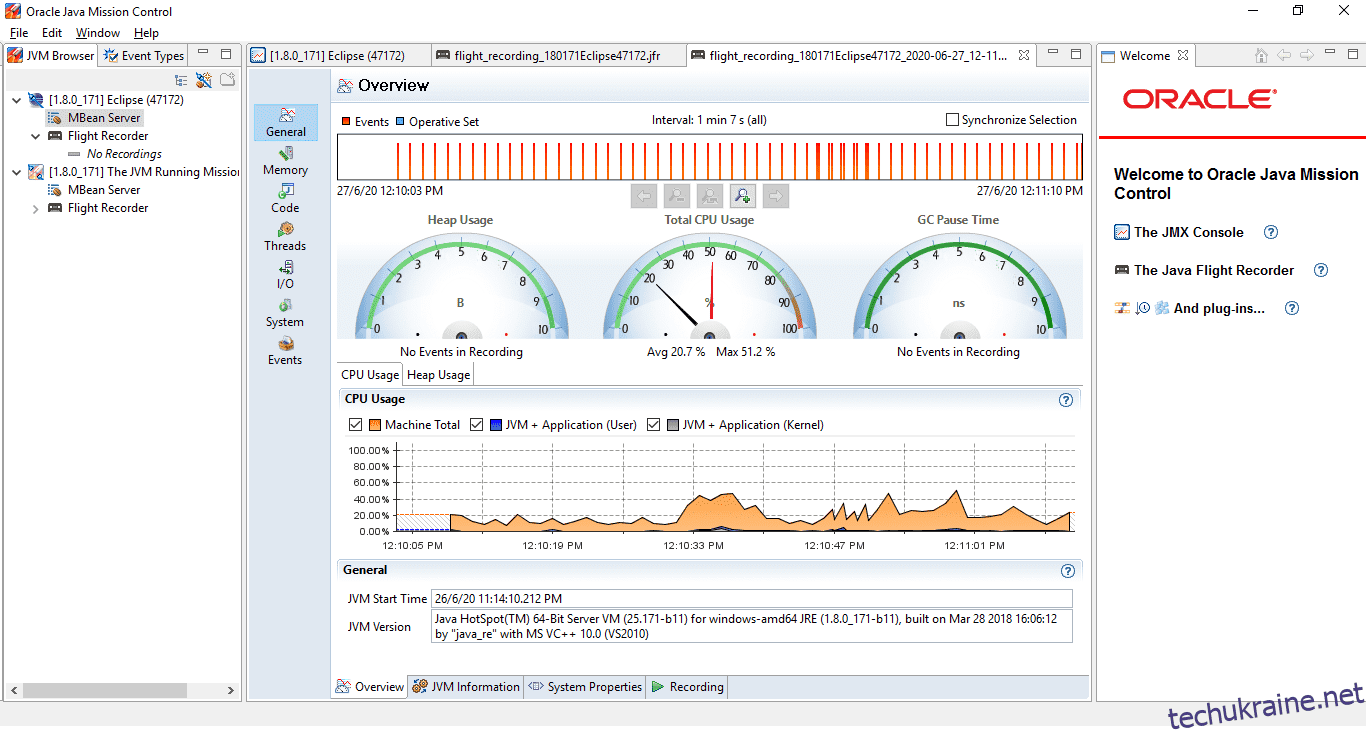Click the zoom in range button

[742, 196]
